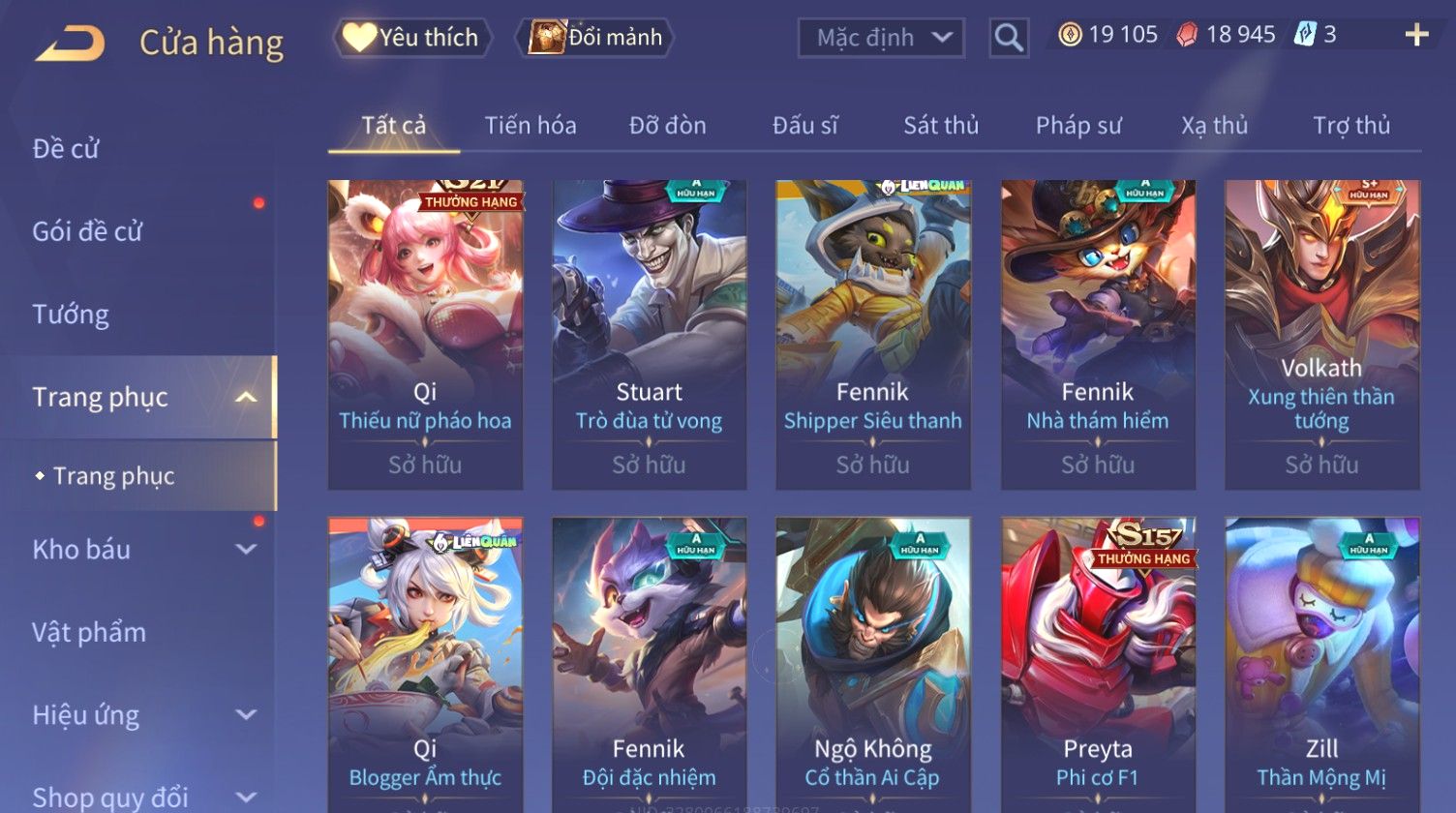Open Volkath Xung thiên thần tướng skin card
1456x813 pixels.
[1321, 335]
